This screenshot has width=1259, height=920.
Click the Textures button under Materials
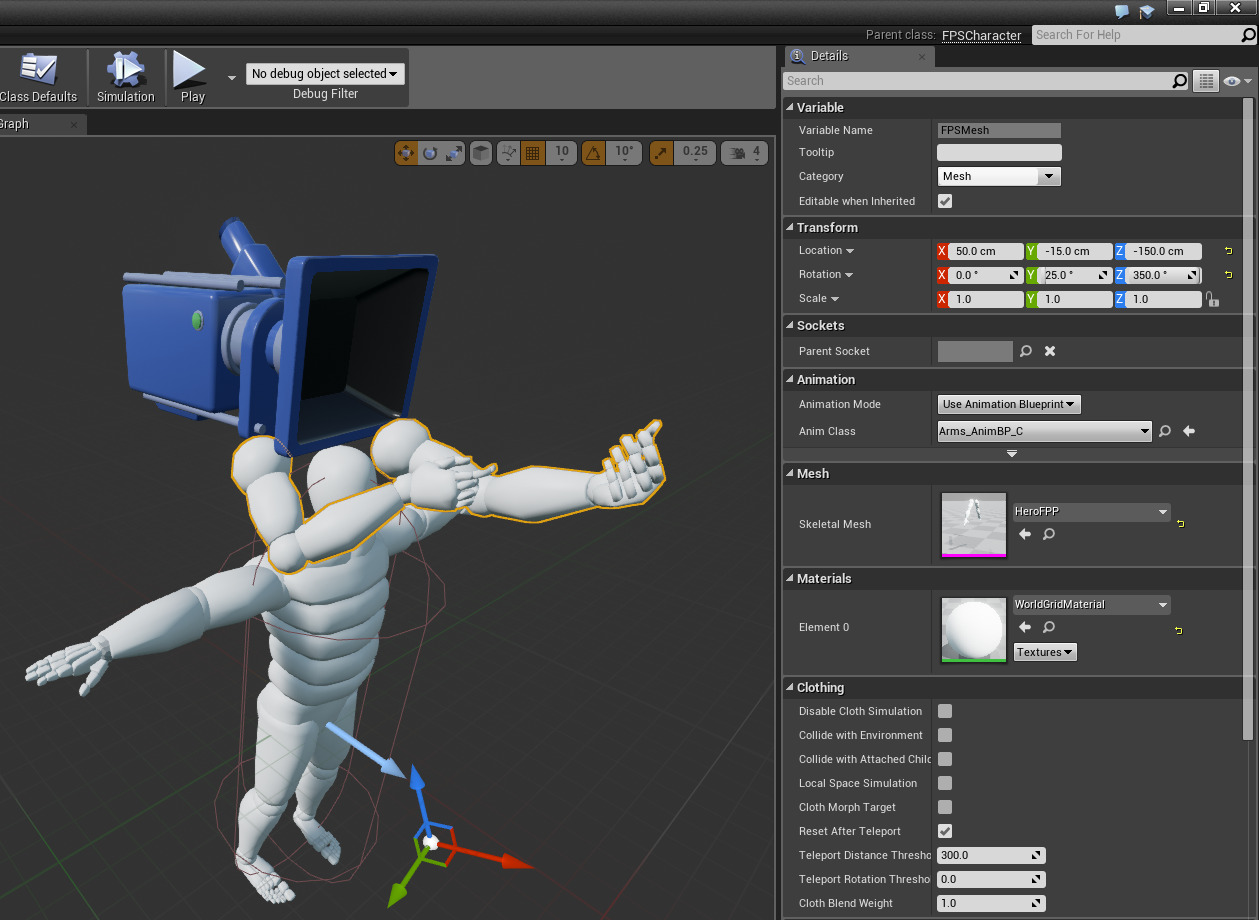coord(1044,652)
